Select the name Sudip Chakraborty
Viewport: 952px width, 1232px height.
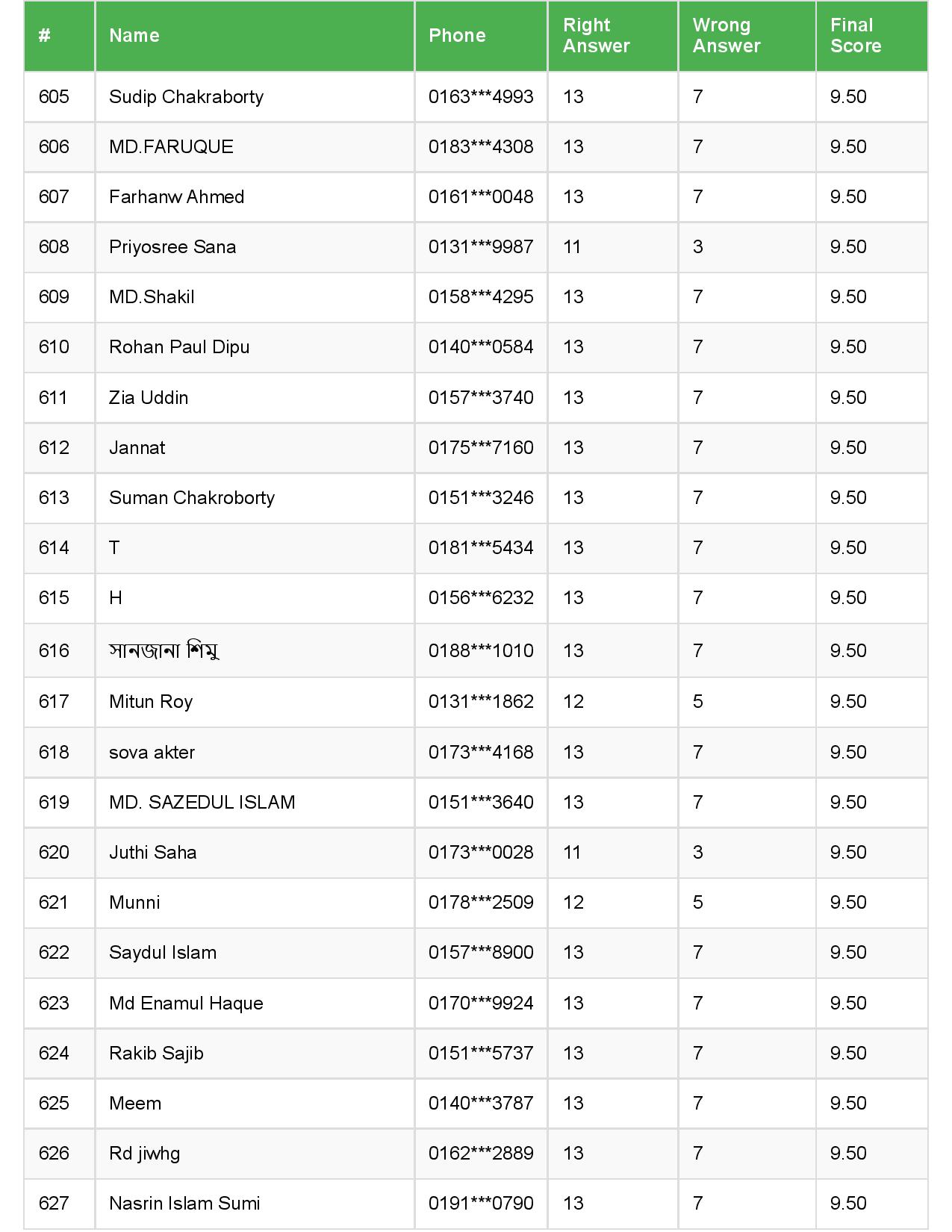click(186, 97)
